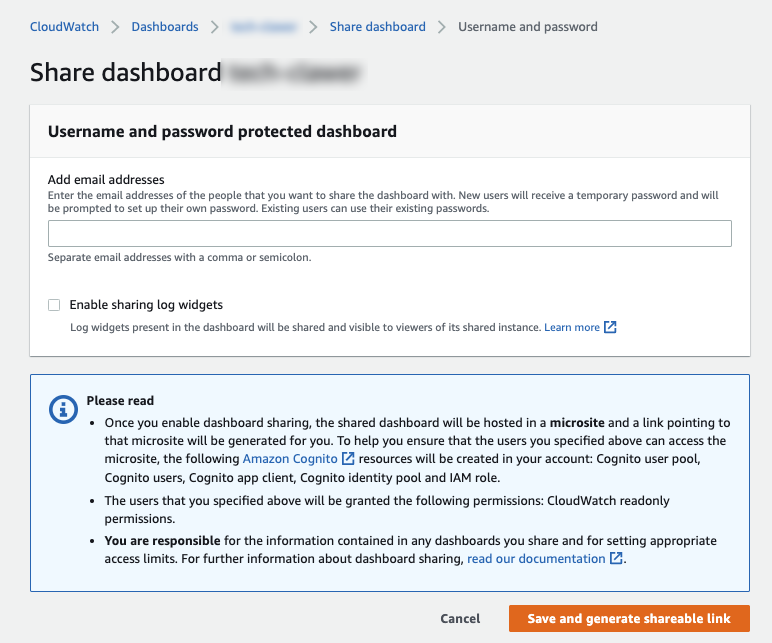Click the chevron after Share dashboard breadcrumb

click(441, 27)
